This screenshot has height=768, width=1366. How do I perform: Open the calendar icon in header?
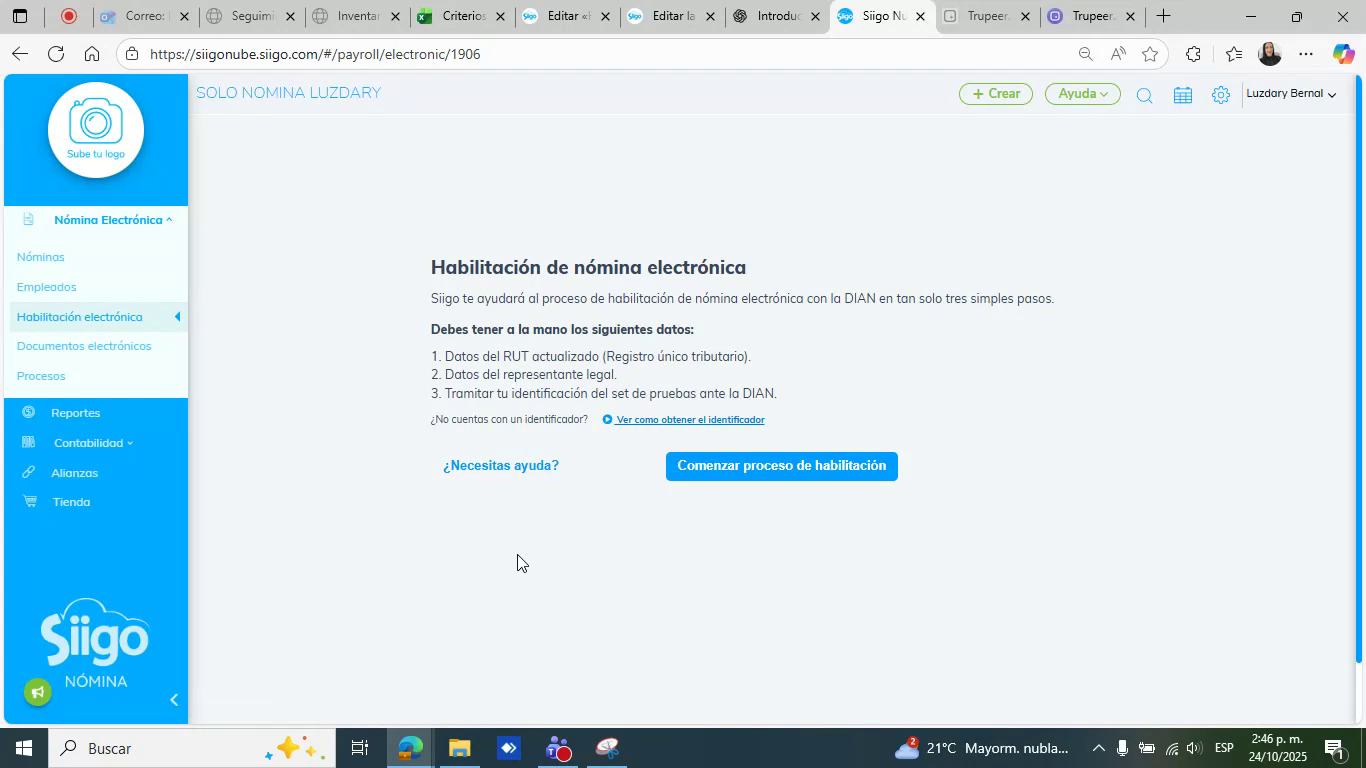click(x=1182, y=95)
